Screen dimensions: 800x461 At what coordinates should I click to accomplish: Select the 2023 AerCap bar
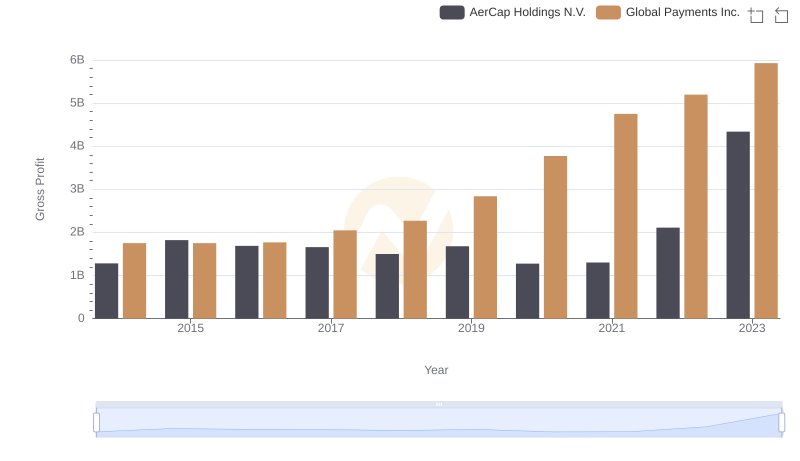738,225
